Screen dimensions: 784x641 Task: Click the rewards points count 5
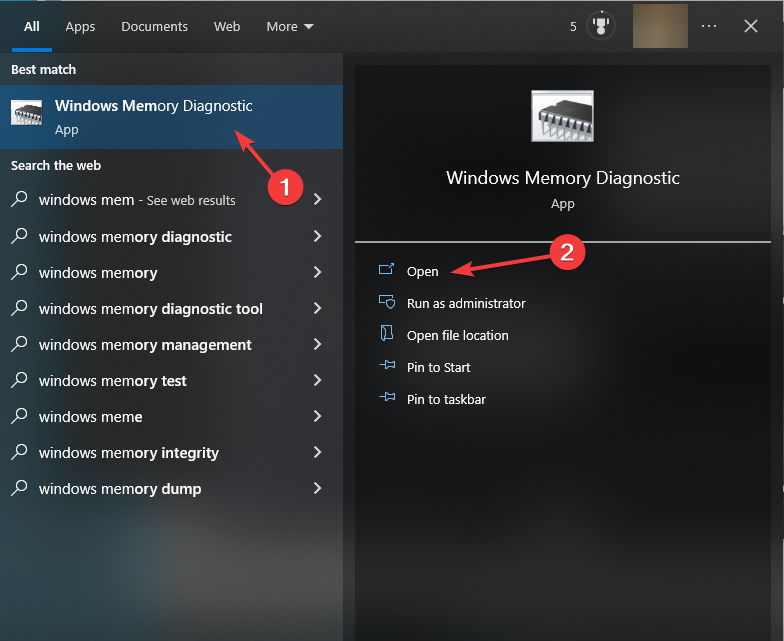click(573, 26)
